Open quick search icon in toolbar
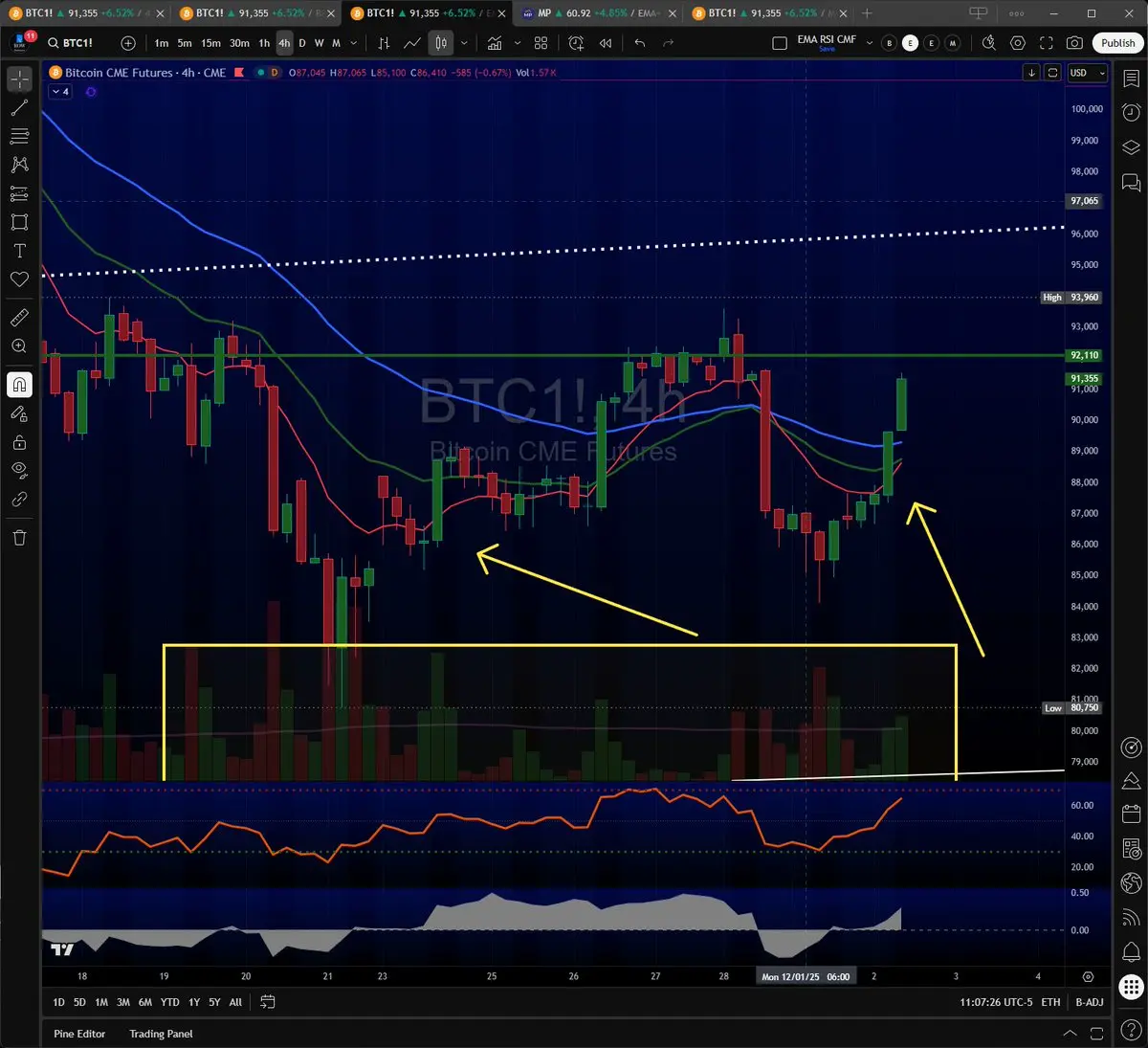 989,43
